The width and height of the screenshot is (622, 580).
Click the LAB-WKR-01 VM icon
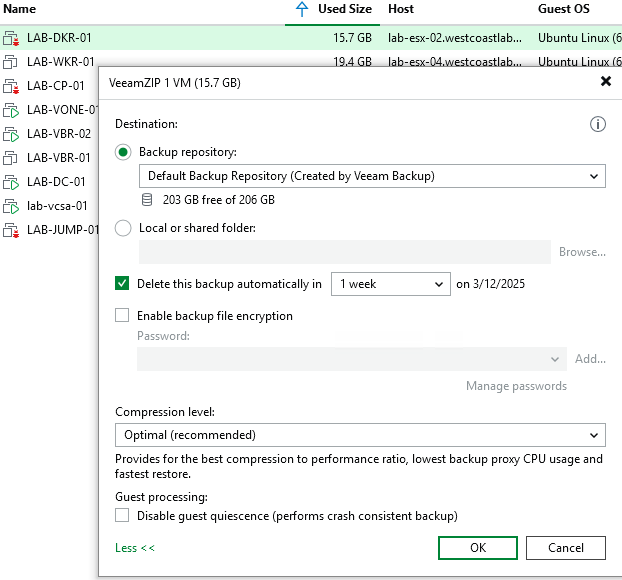click(11, 62)
